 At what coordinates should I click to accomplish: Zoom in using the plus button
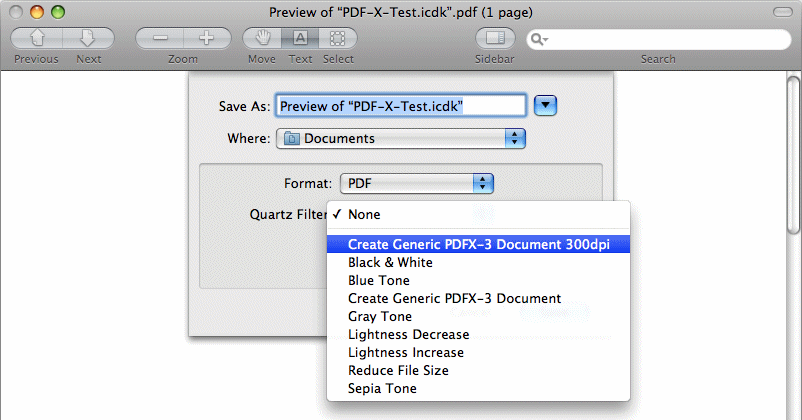point(207,38)
